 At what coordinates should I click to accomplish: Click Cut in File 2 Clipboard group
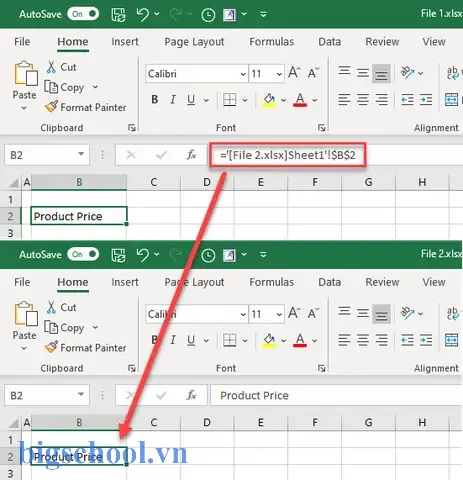(x=61, y=307)
